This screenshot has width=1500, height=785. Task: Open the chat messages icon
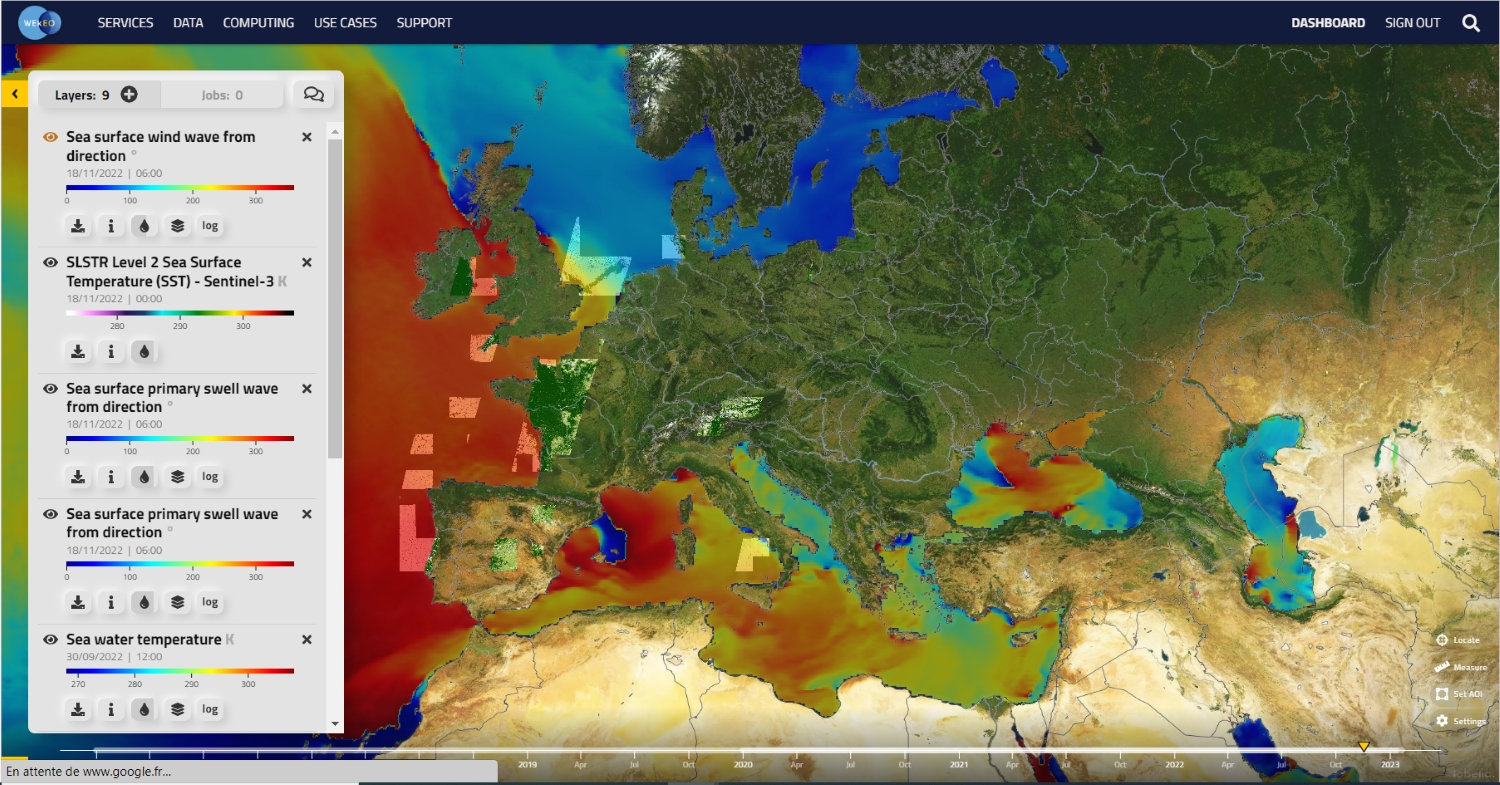(314, 95)
